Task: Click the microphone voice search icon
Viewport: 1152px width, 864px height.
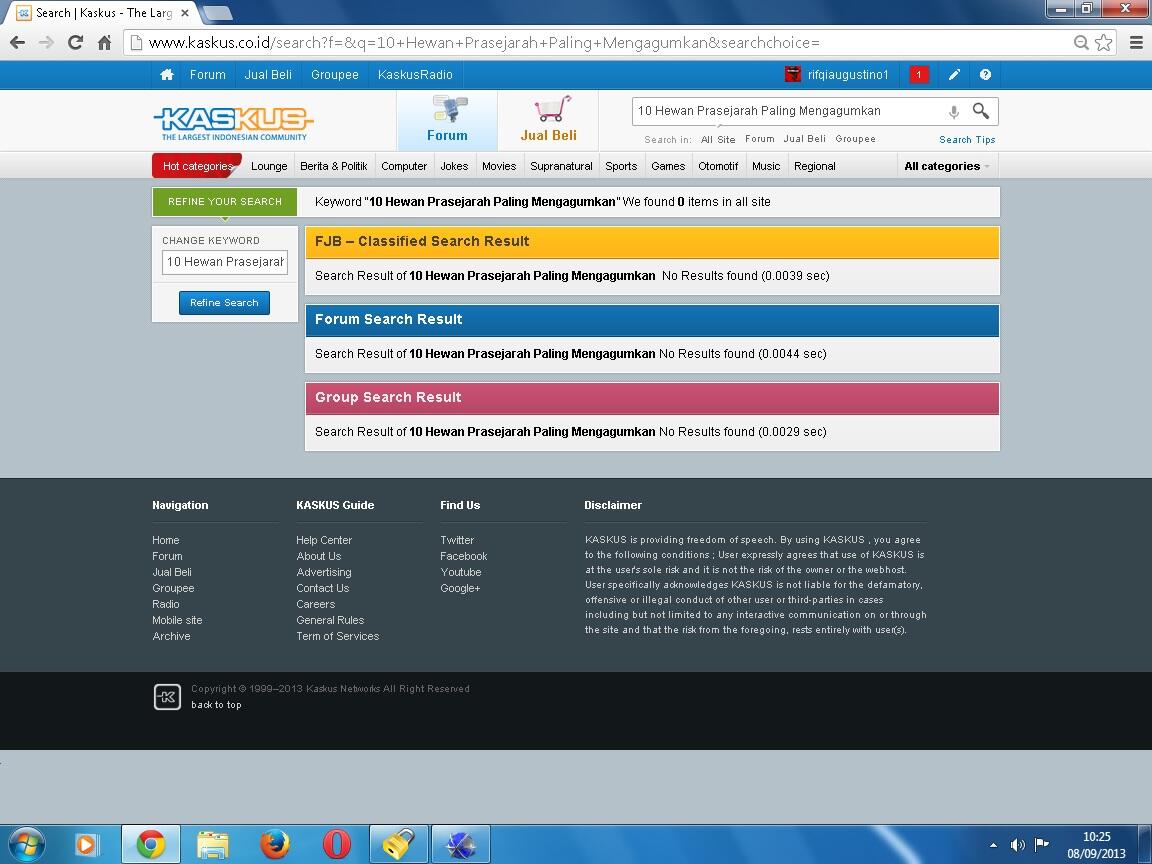Action: 953,112
